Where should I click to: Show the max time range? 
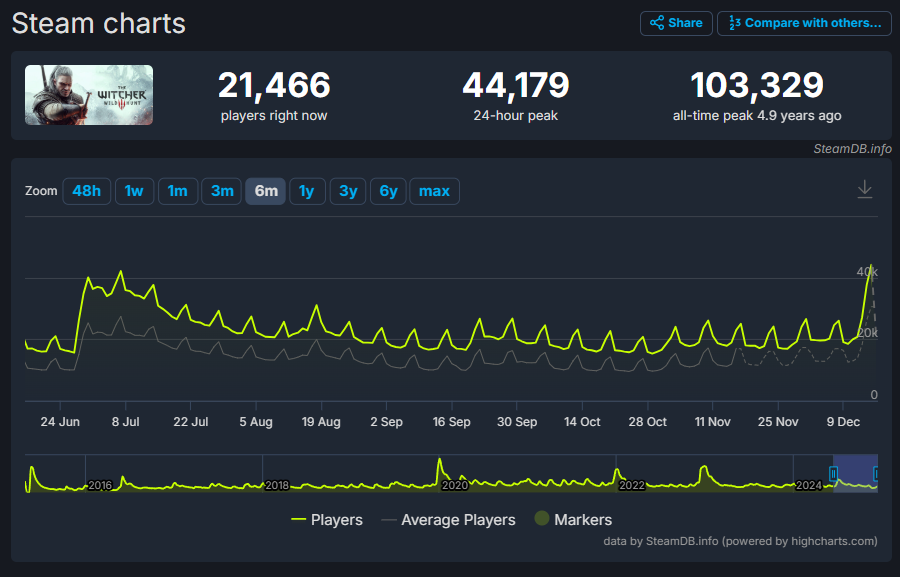[435, 191]
